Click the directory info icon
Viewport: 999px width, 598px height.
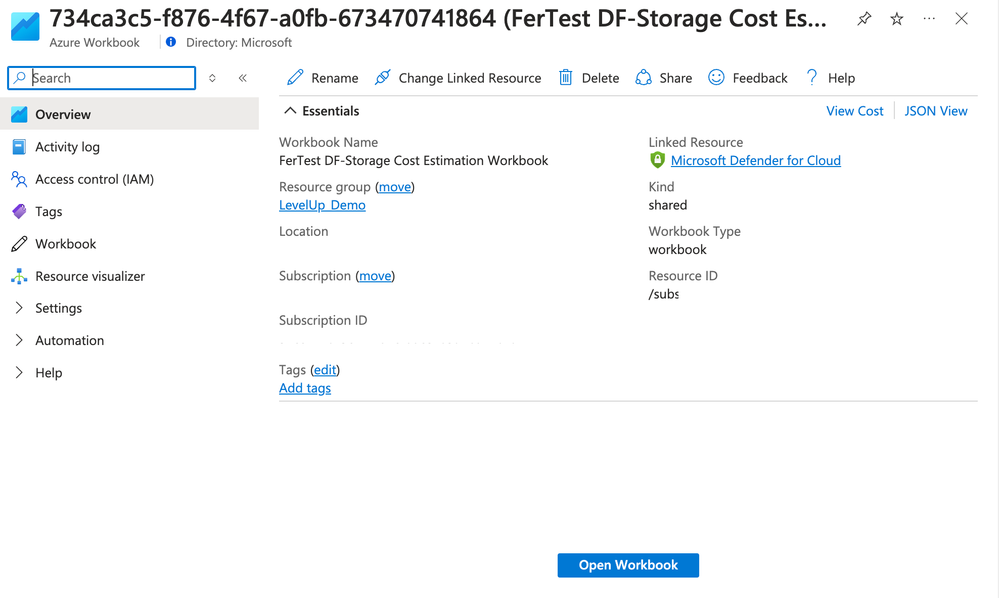171,42
